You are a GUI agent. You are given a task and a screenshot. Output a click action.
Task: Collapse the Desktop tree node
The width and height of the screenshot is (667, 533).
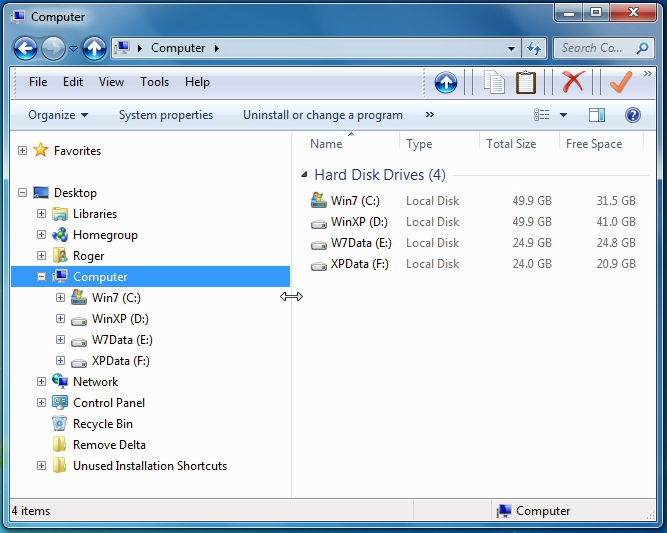pyautogui.click(x=23, y=193)
